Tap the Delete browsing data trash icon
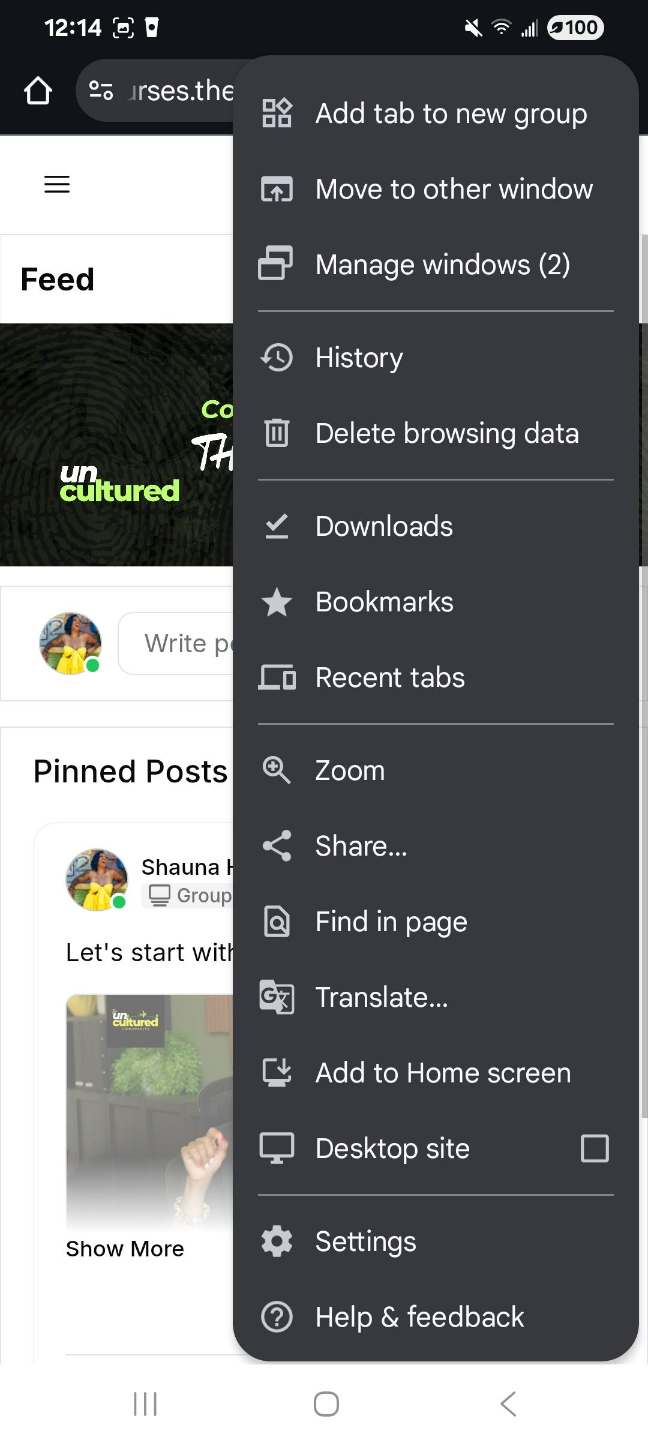 click(x=277, y=433)
